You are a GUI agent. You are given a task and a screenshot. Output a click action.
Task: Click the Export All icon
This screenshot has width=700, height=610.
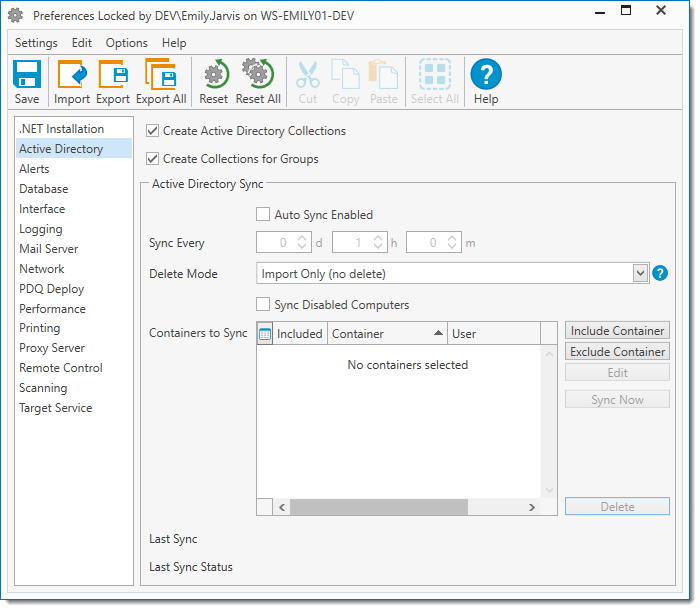point(160,76)
